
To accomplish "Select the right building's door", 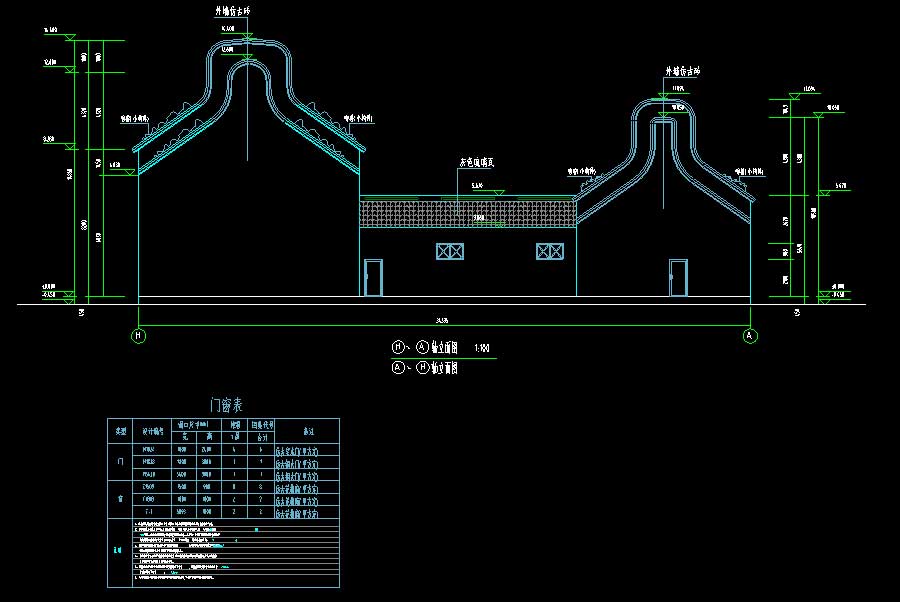I will [x=678, y=277].
